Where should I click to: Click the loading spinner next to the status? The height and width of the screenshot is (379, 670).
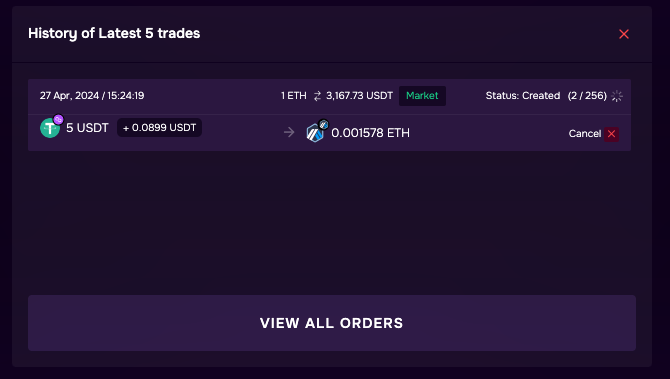[617, 96]
